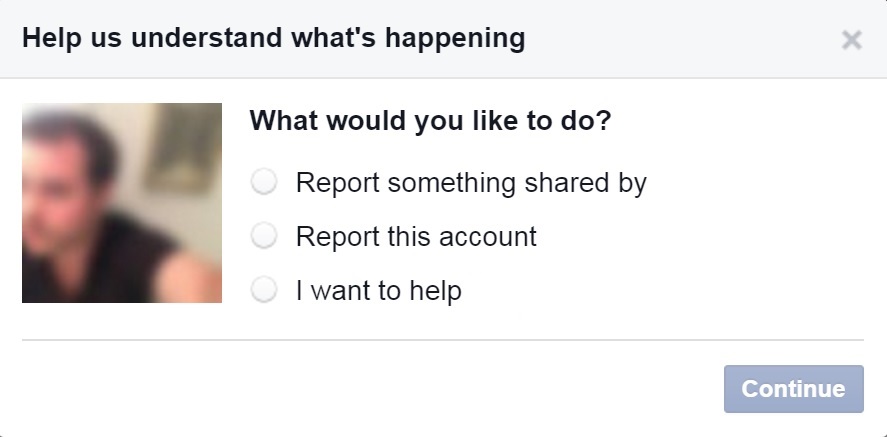Click the 'What would you like to do?' heading
Image resolution: width=887 pixels, height=437 pixels.
[x=430, y=122]
